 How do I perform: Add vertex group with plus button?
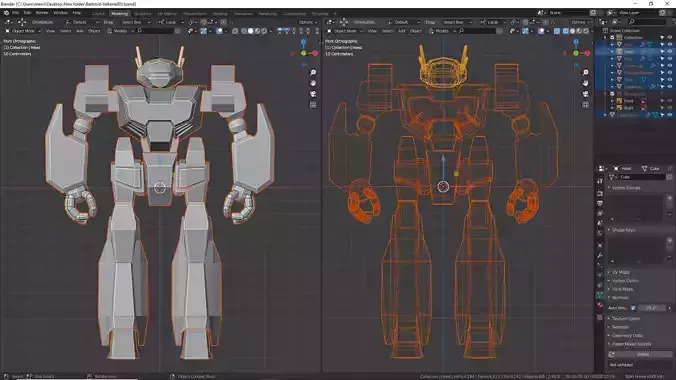(x=670, y=198)
